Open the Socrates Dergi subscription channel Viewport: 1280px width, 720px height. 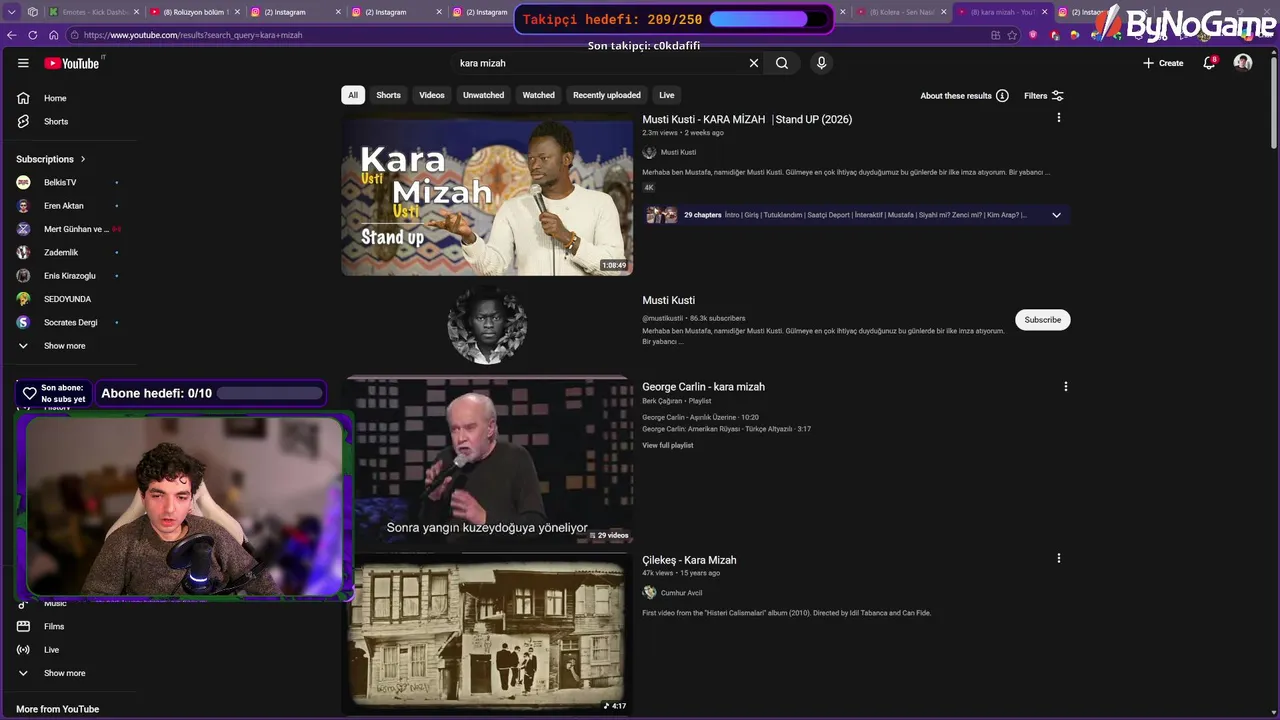tap(70, 322)
